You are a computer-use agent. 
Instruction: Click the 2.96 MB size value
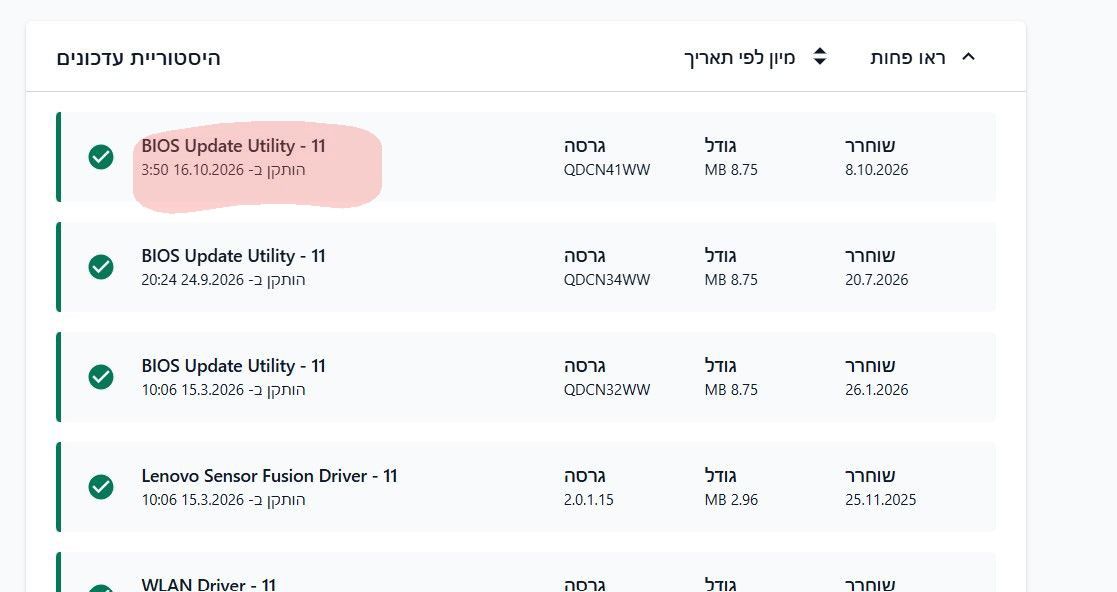tap(731, 500)
